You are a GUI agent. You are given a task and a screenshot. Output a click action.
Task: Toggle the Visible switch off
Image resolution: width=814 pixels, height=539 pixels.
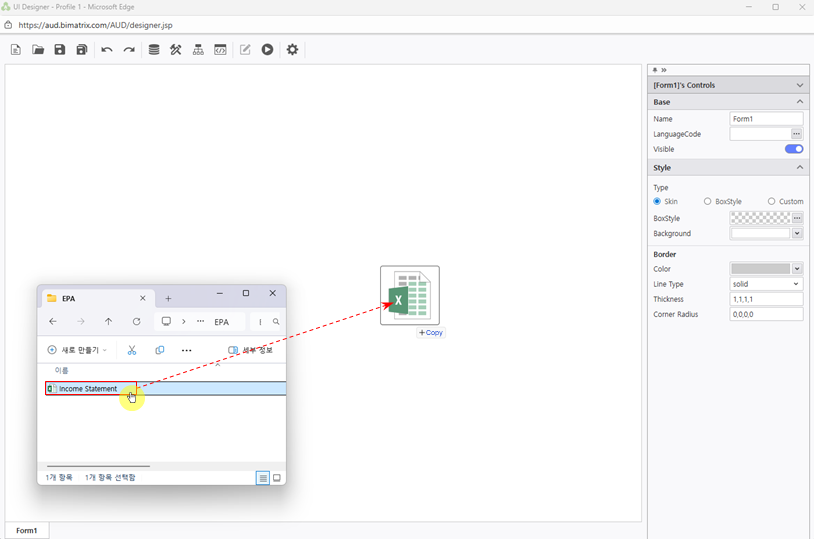[793, 149]
